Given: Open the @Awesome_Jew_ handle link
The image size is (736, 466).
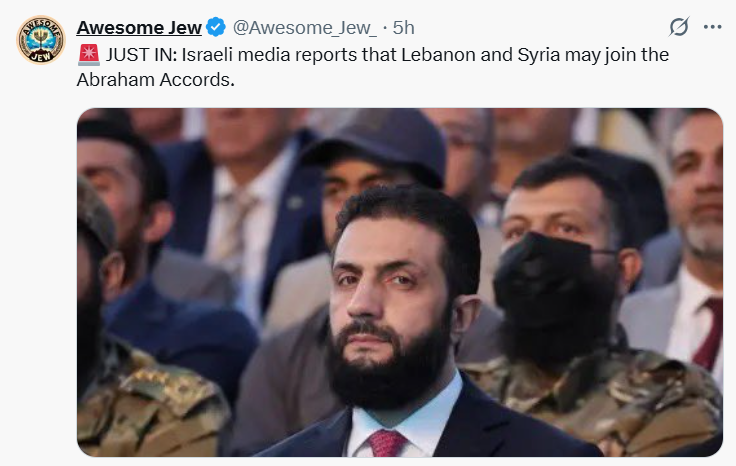Looking at the screenshot, I should pos(304,28).
